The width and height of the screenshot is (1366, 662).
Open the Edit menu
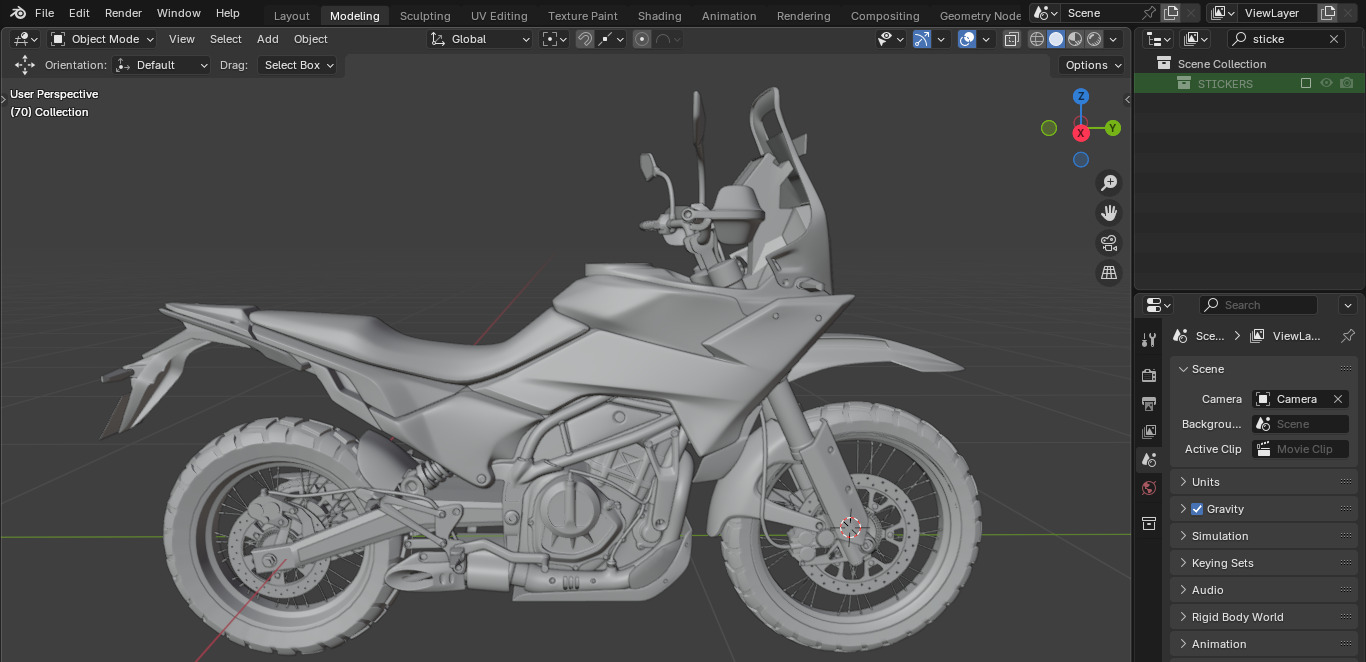click(x=79, y=13)
